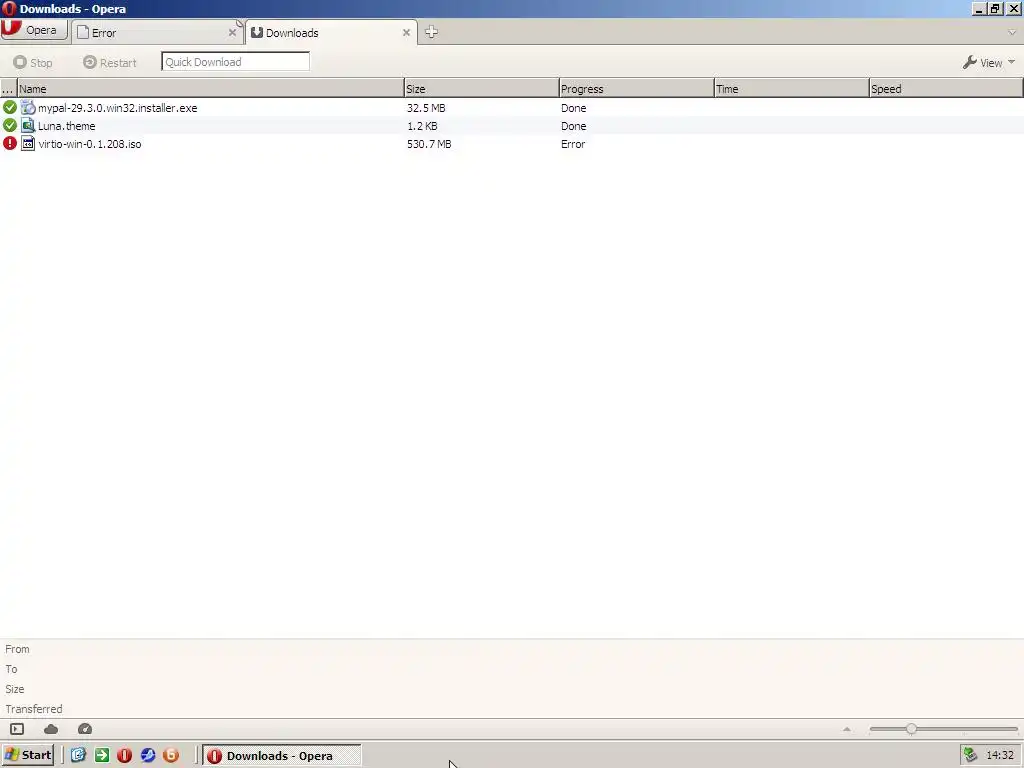The width and height of the screenshot is (1024, 768).
Task: Click the 1.2 KB size cell
Action: (x=423, y=126)
